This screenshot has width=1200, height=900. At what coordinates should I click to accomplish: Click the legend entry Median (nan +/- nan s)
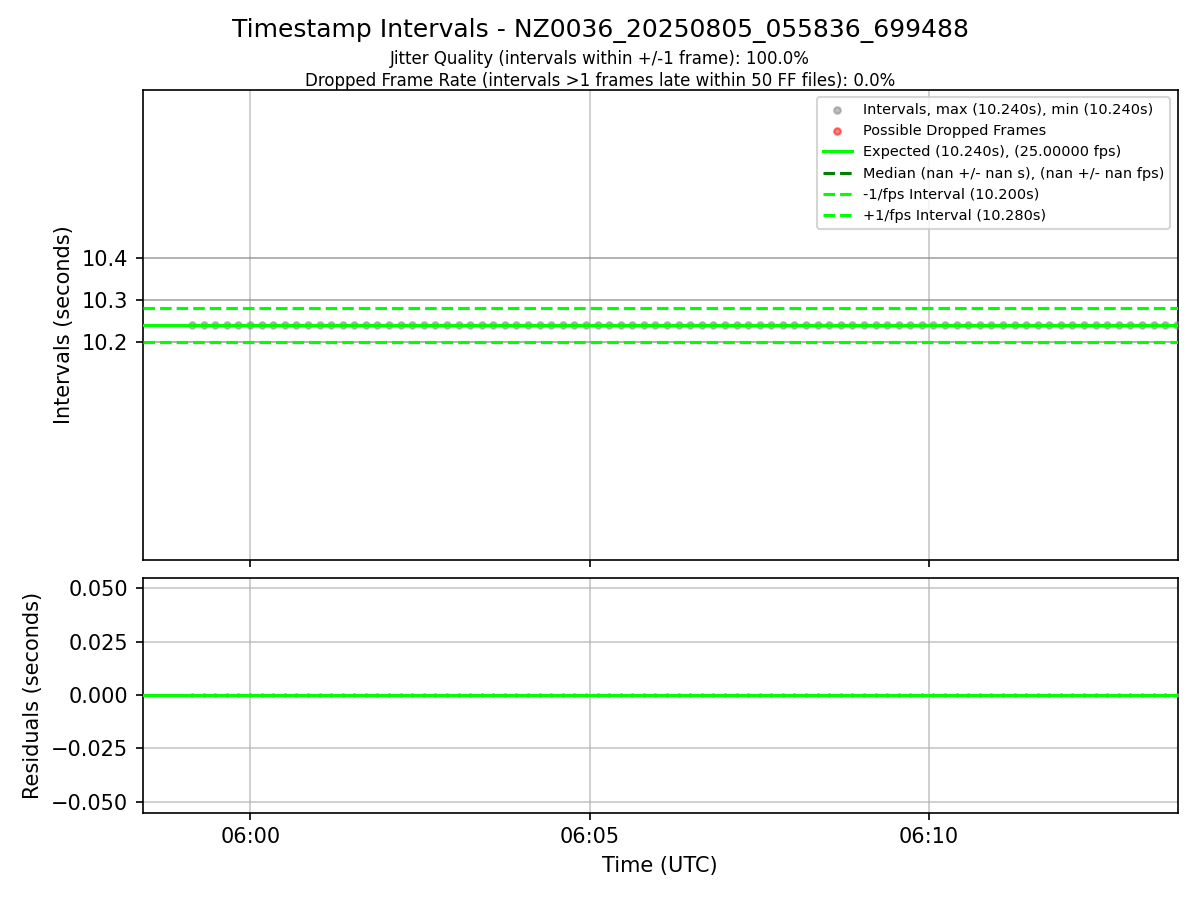point(1013,173)
